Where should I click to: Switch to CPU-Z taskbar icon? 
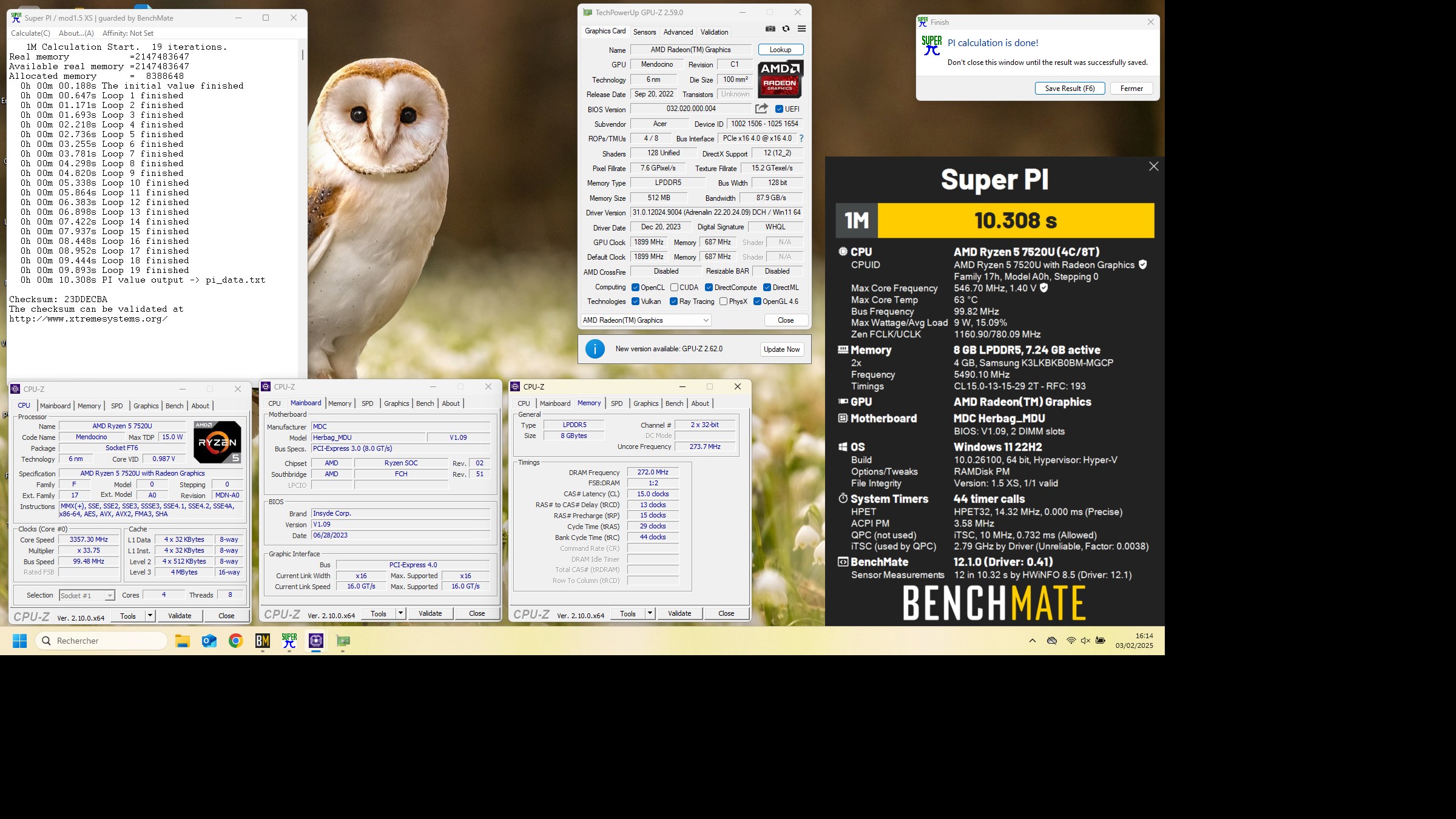316,641
